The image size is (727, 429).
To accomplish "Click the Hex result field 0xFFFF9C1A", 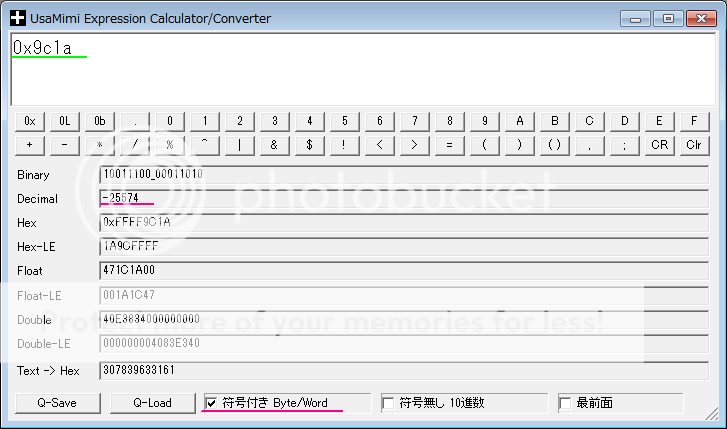I will [404, 223].
